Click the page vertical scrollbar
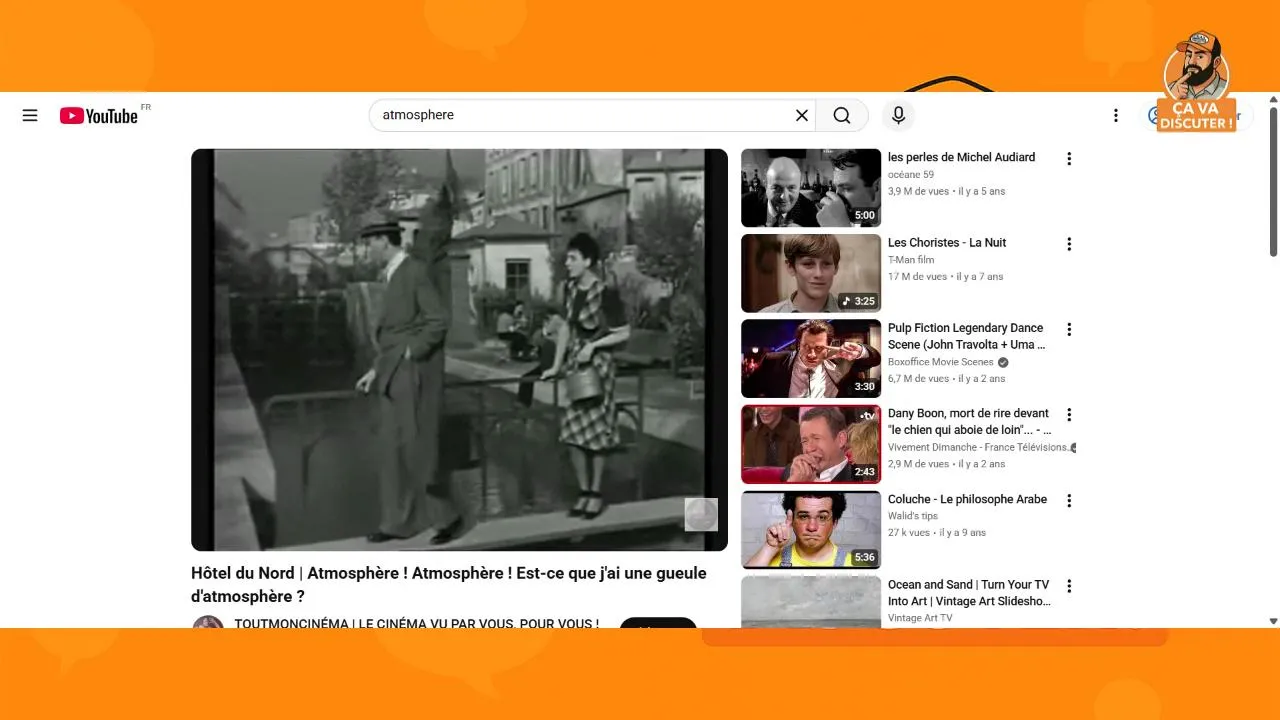Screen dimensions: 1280x720 [x=1273, y=180]
